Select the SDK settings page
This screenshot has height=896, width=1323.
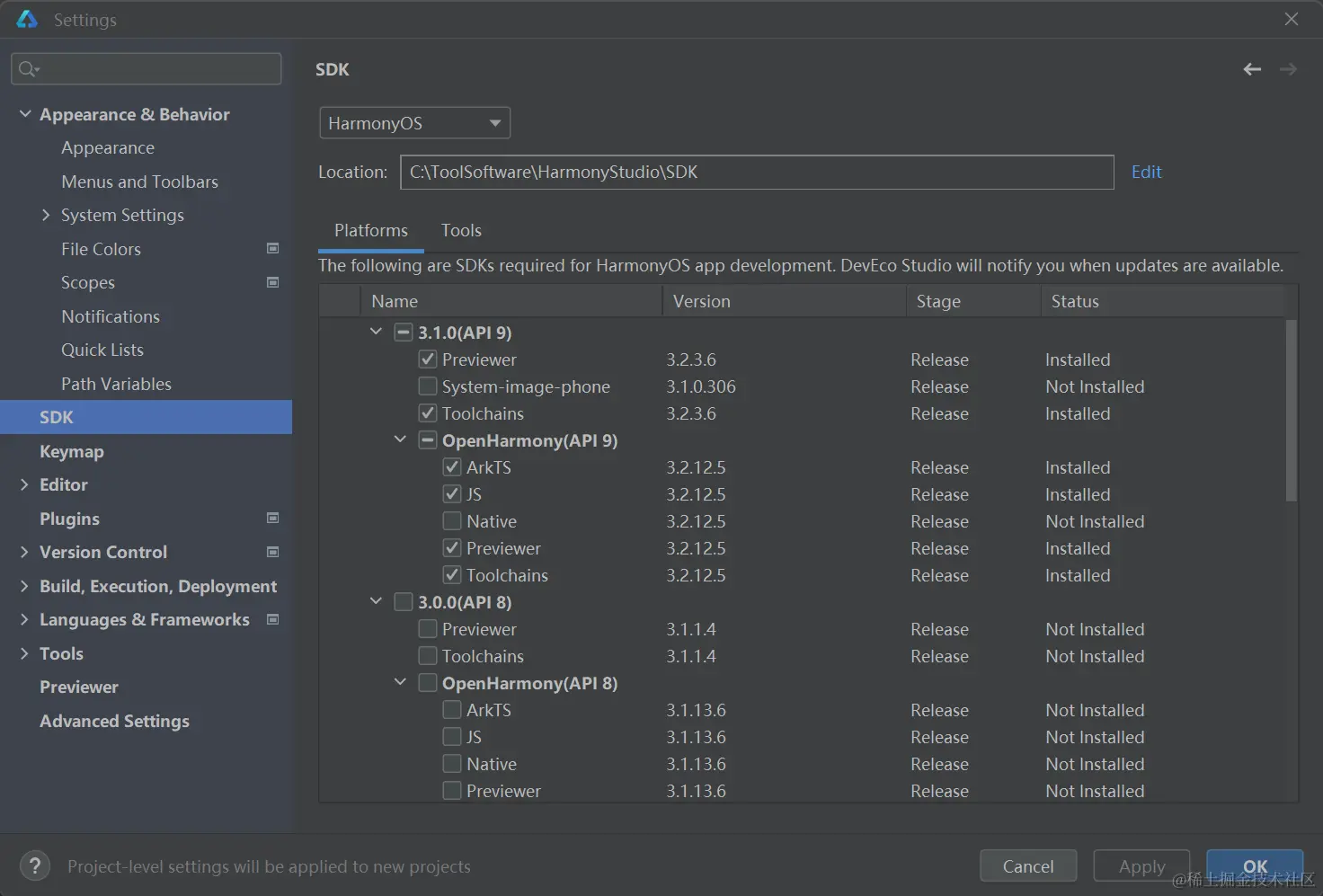click(146, 417)
